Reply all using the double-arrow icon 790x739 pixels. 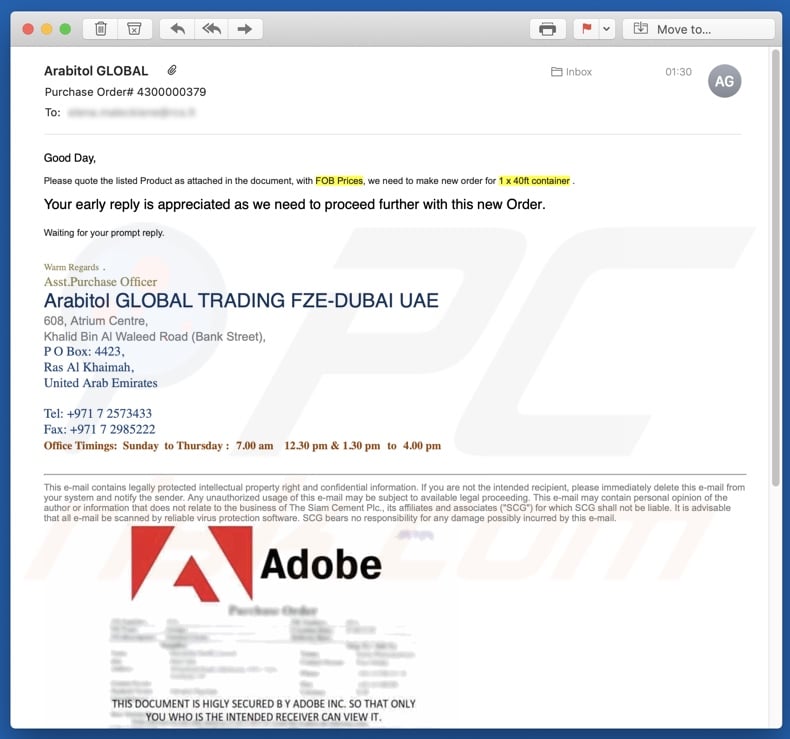point(212,29)
